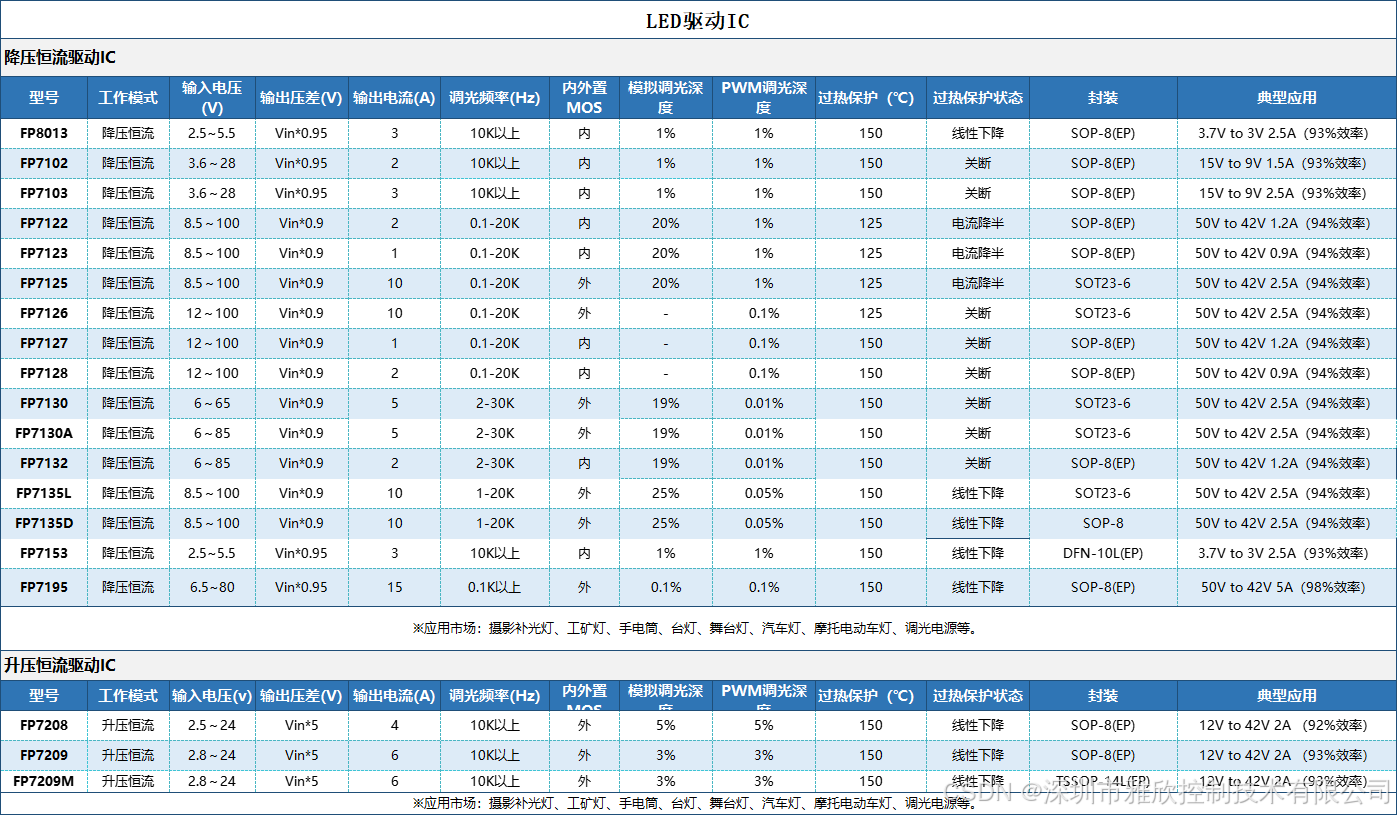This screenshot has width=1397, height=815.
Task: Click model cell "FP8013"
Action: coord(44,133)
